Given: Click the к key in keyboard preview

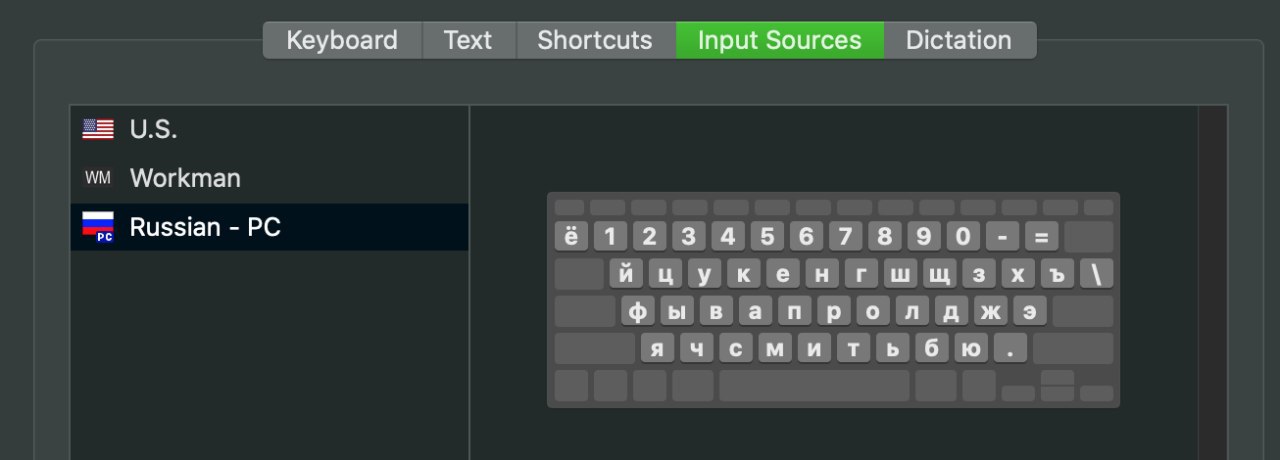Looking at the screenshot, I should [743, 274].
